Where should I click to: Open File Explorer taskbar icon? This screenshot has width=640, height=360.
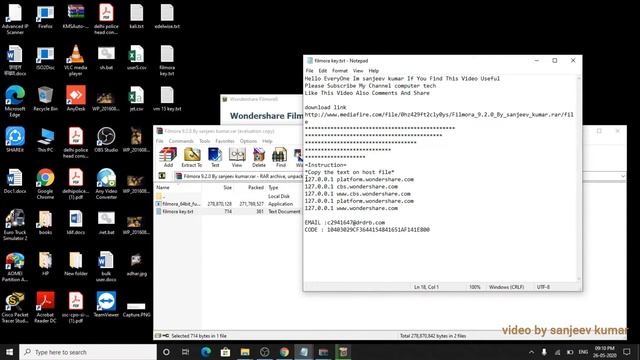[x=245, y=351]
